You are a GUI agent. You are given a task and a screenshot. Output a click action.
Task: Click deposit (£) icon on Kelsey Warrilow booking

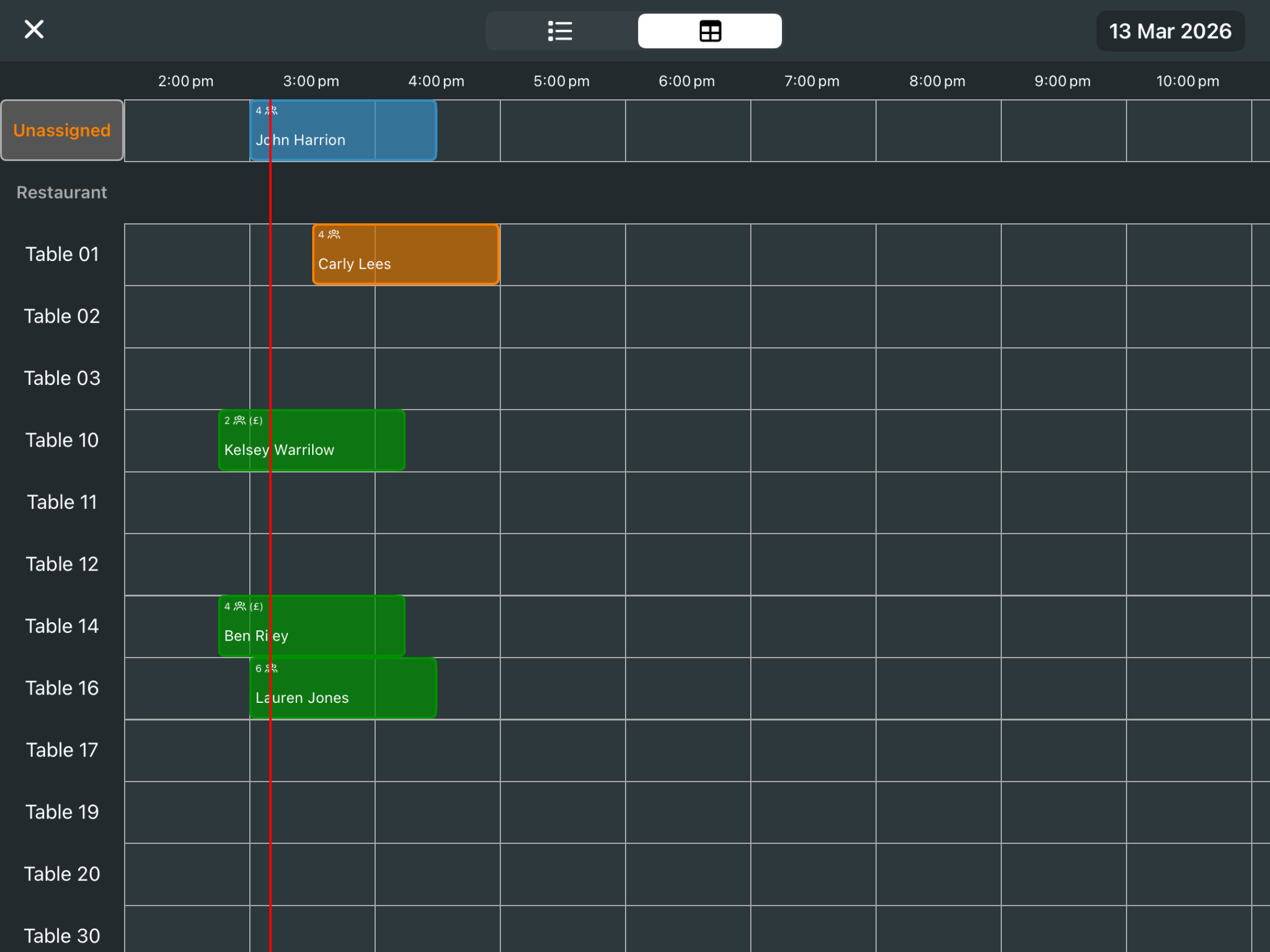(x=256, y=421)
